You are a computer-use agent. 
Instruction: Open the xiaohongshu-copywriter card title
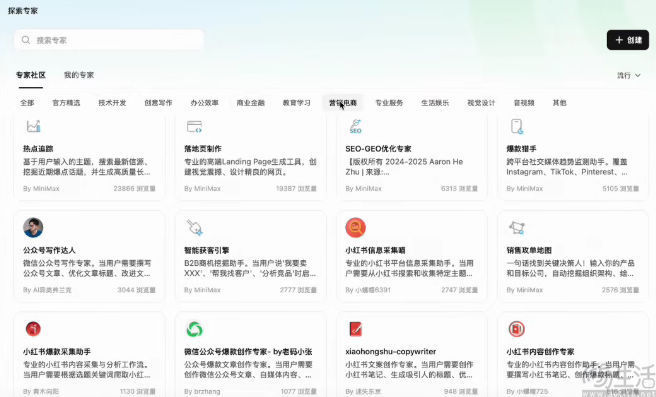point(391,351)
